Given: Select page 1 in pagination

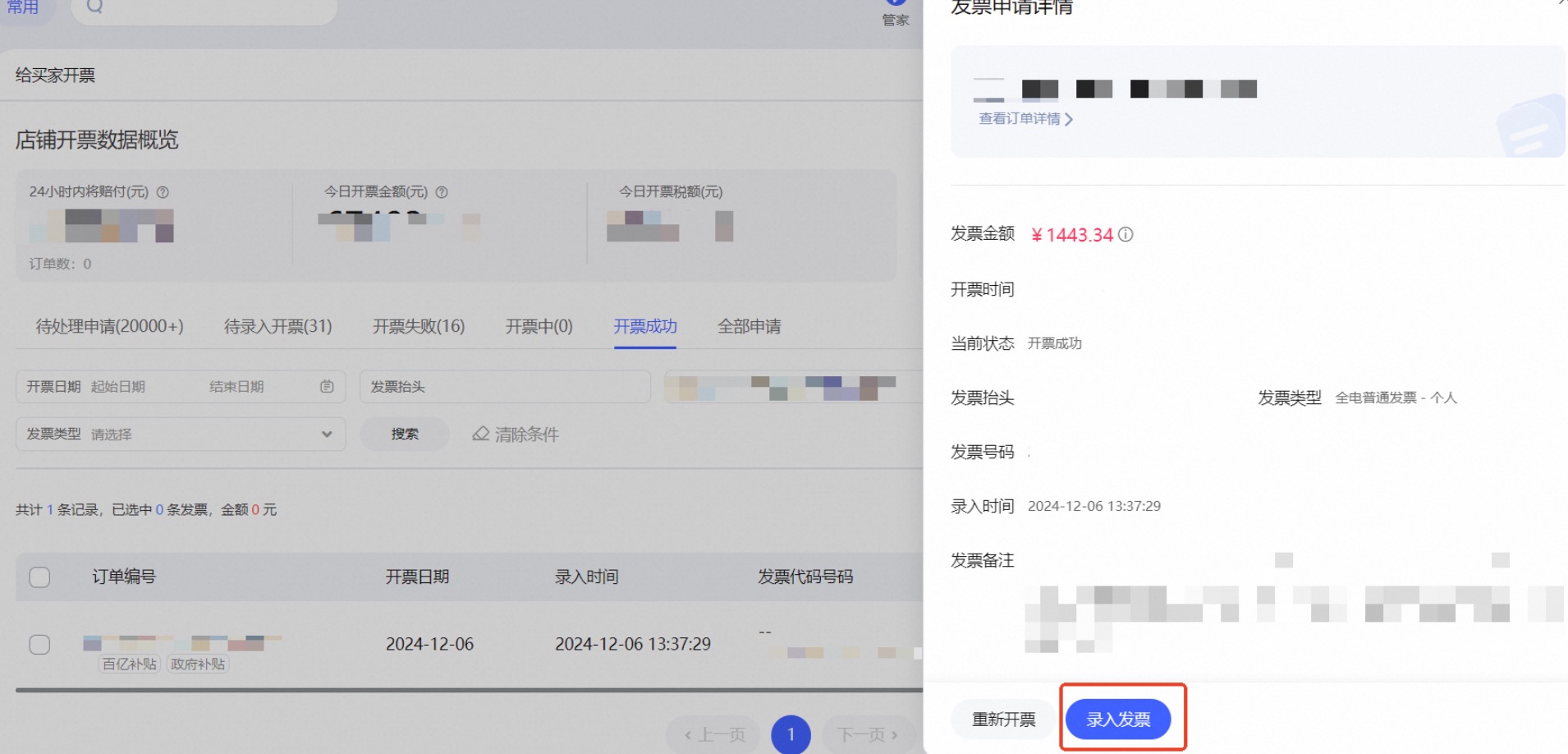Looking at the screenshot, I should coord(791,734).
